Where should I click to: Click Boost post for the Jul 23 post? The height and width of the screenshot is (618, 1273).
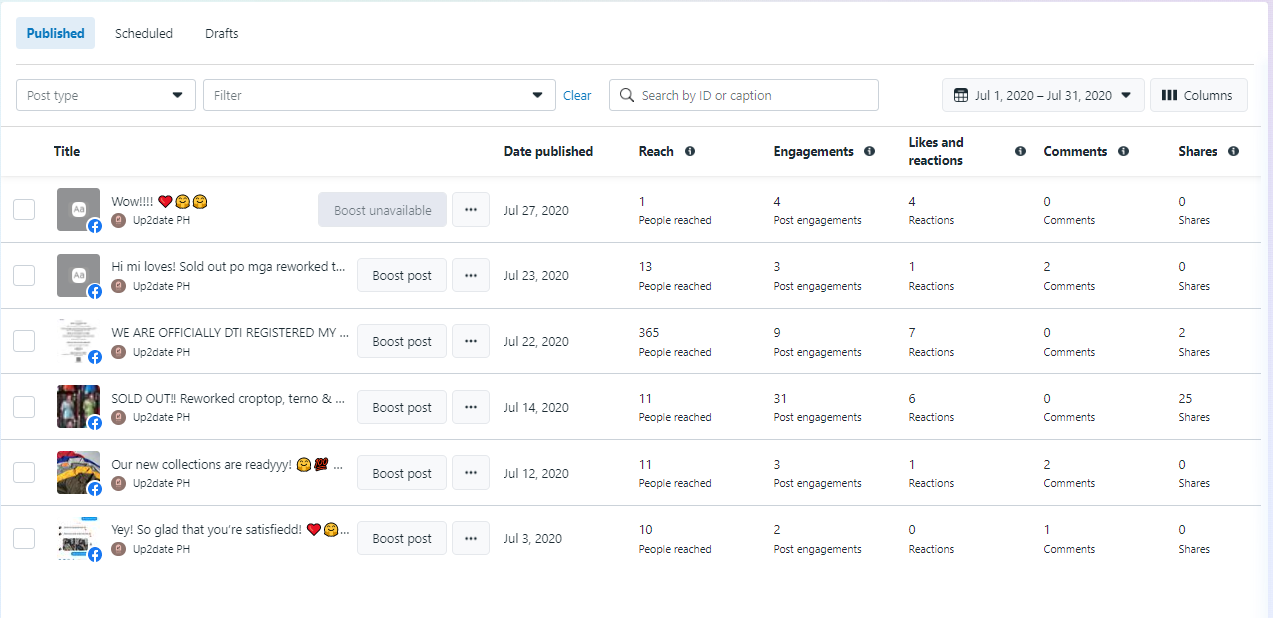coord(402,276)
